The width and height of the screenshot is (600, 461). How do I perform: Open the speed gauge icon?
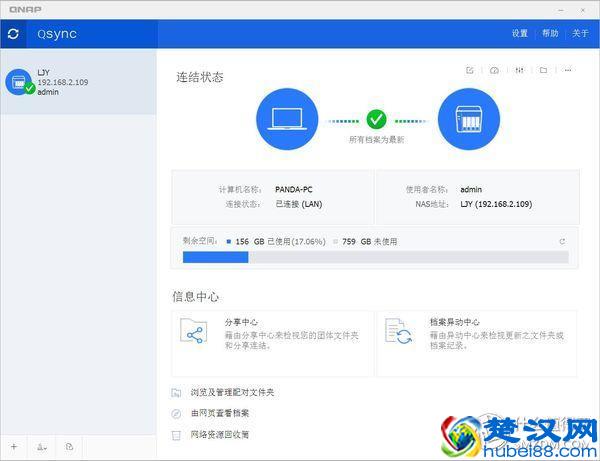coord(494,70)
